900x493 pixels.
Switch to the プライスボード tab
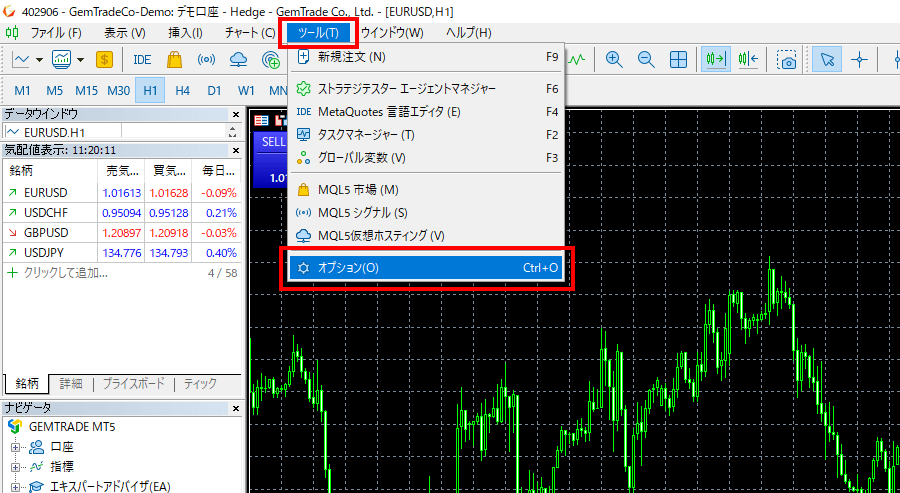(x=133, y=384)
